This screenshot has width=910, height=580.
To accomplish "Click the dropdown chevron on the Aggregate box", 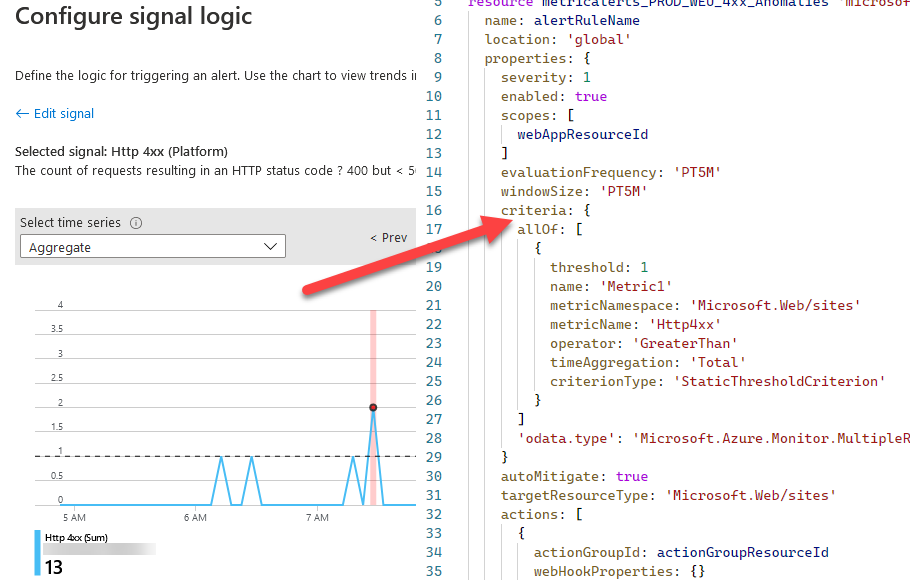I will [270, 245].
